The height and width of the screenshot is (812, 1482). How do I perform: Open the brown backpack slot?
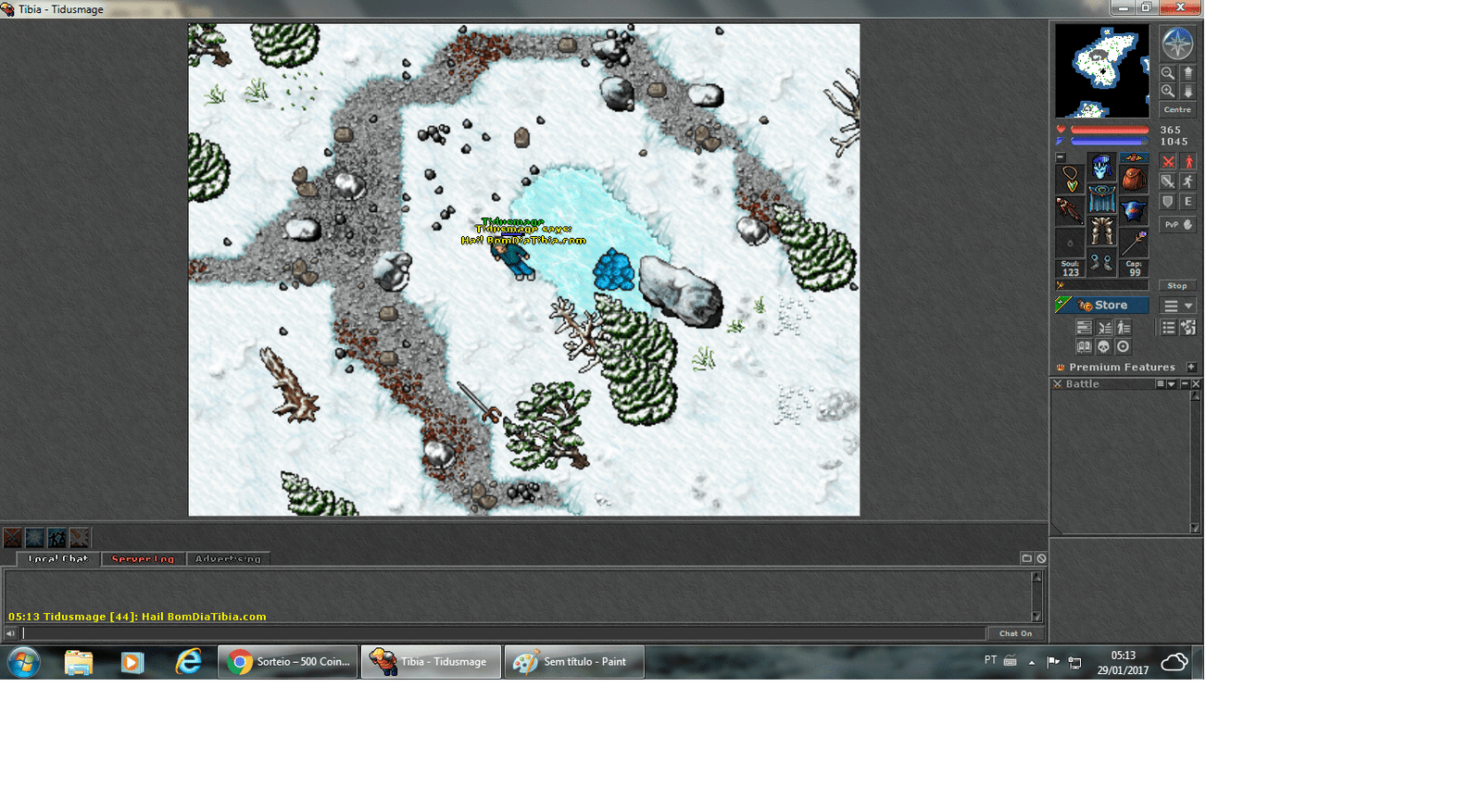[x=1134, y=179]
